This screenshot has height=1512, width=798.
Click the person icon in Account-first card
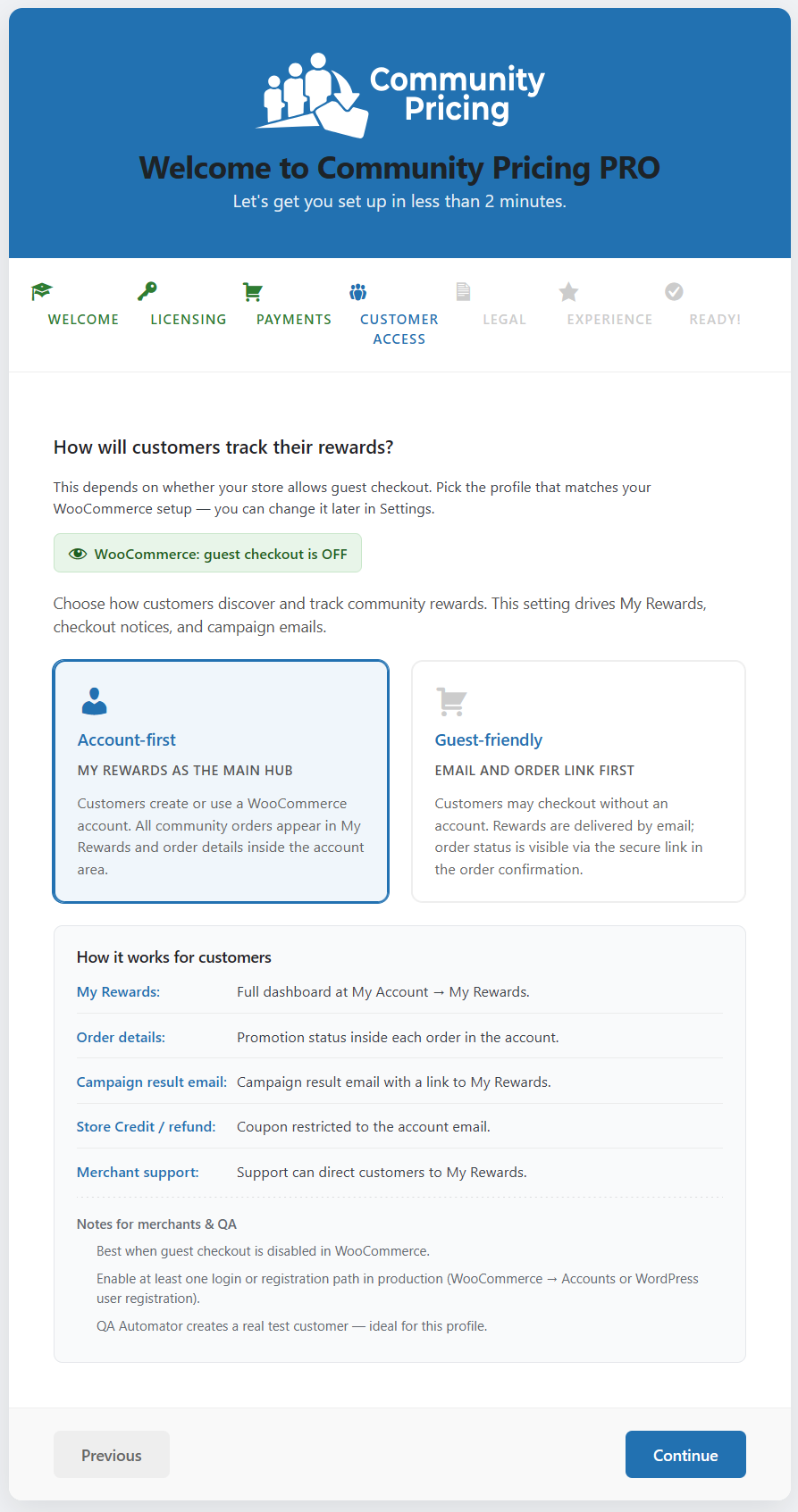point(94,701)
